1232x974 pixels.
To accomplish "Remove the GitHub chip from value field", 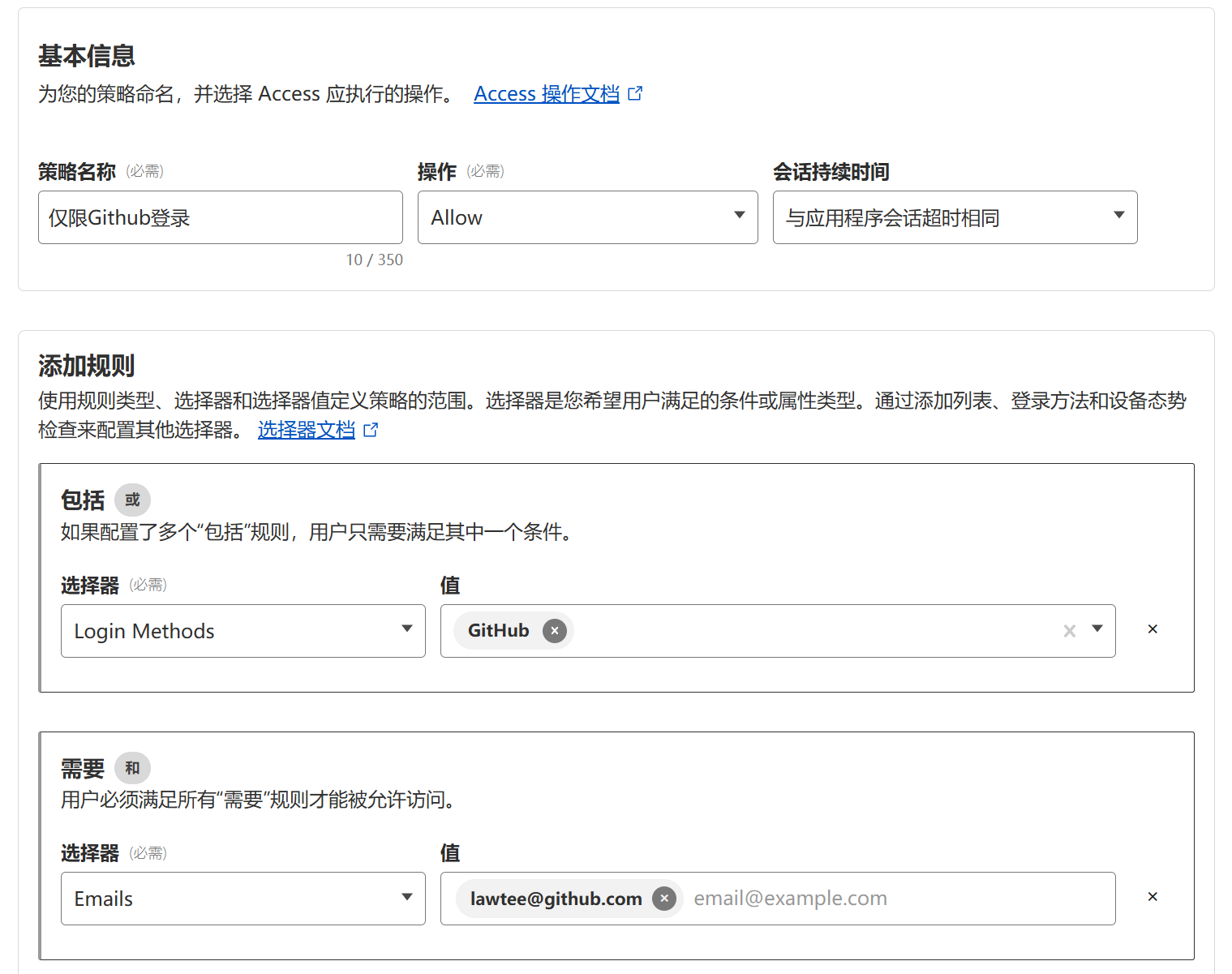I will point(555,631).
